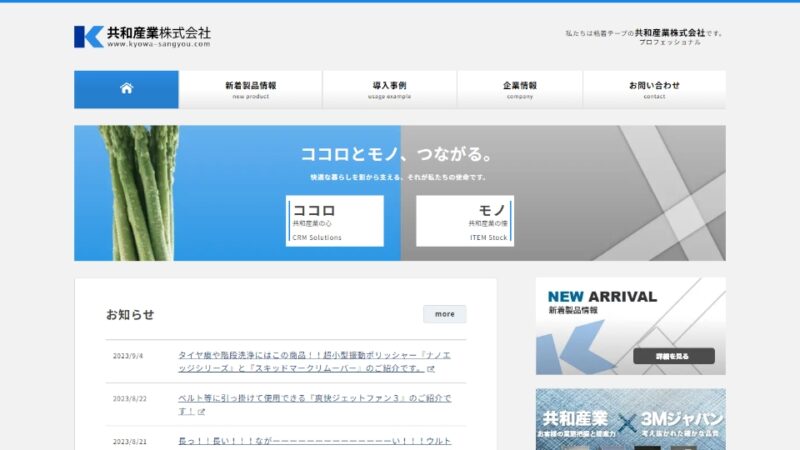Click the 共和産業 × 3Mジャパン banner
The image size is (800, 450).
(630, 420)
